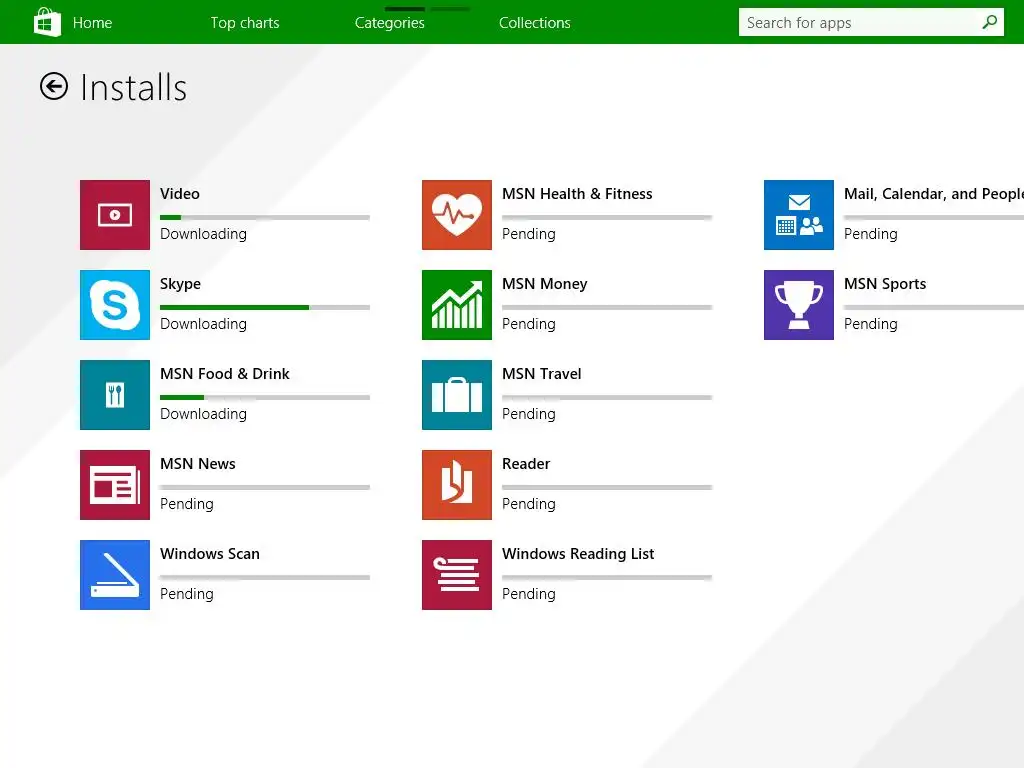Open the Collections tab
This screenshot has width=1024, height=768.
click(x=535, y=23)
